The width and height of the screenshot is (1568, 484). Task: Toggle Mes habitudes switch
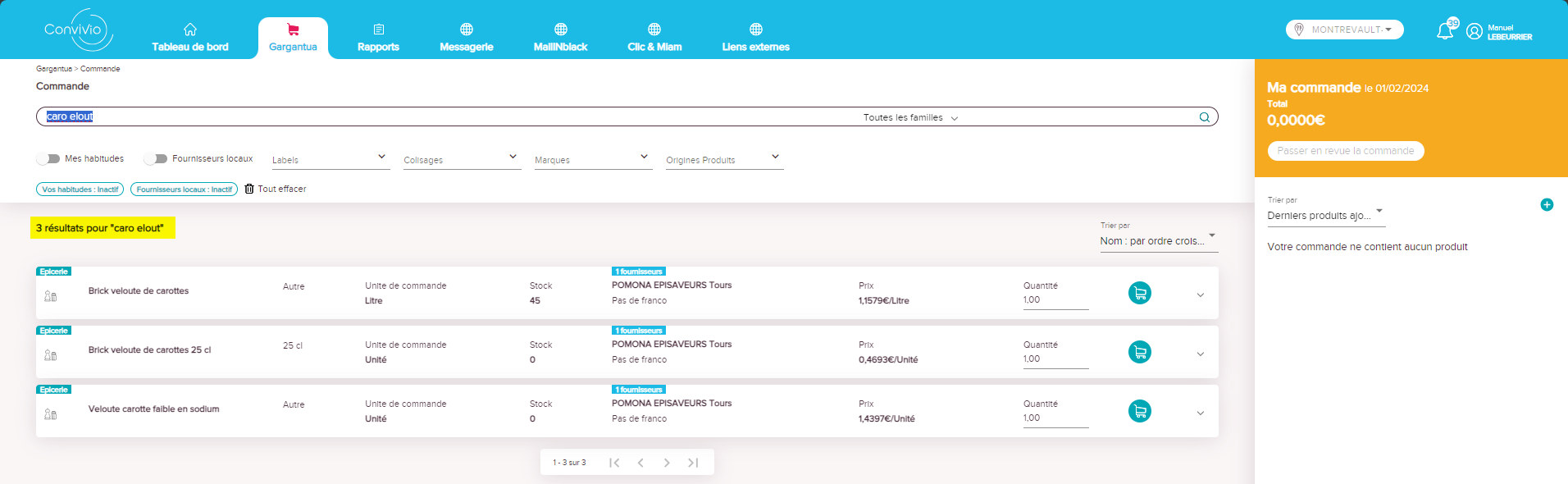pyautogui.click(x=48, y=158)
